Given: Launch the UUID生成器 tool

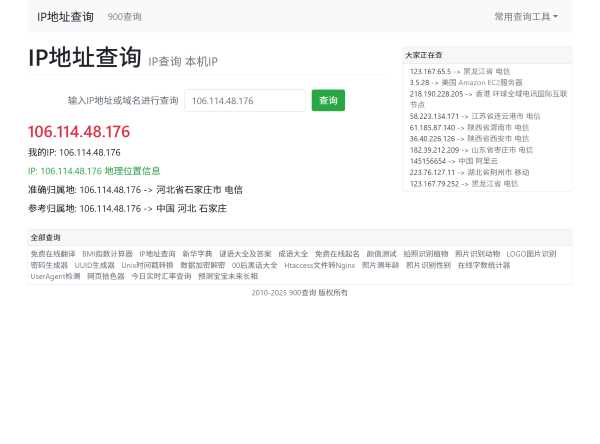Looking at the screenshot, I should [95, 265].
